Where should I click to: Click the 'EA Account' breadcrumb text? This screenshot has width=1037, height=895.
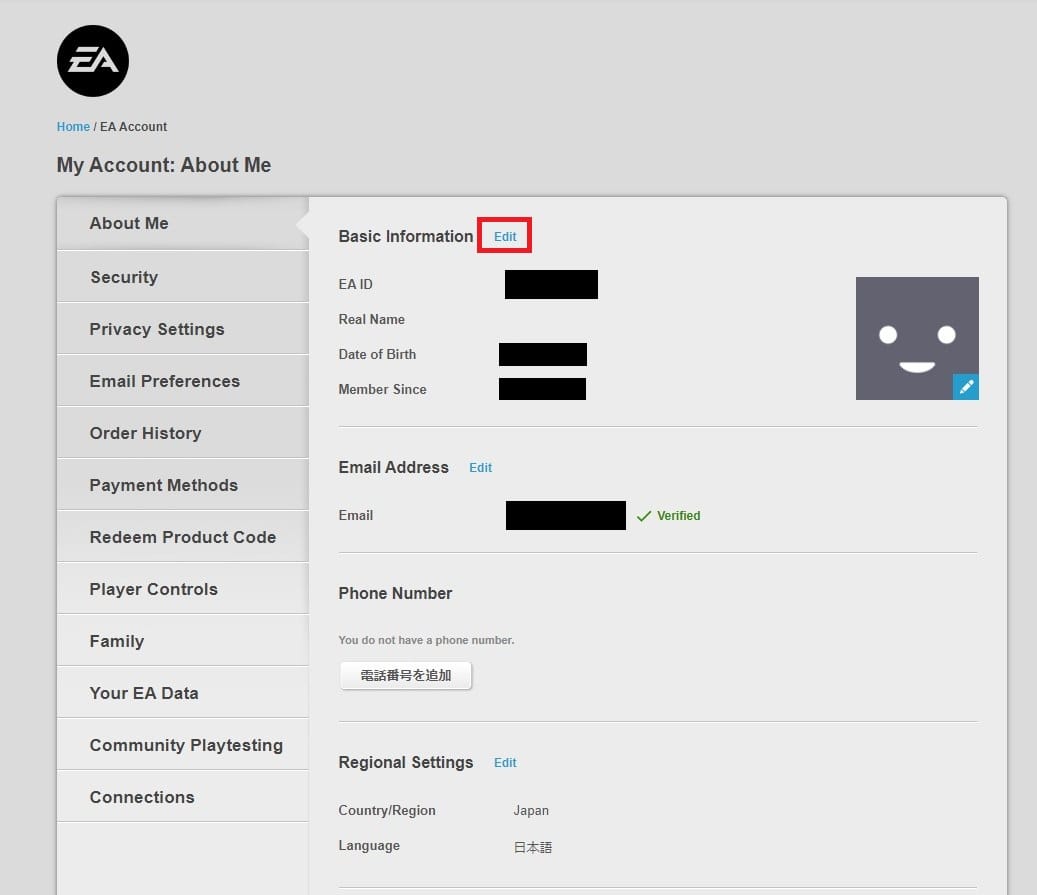click(x=134, y=126)
